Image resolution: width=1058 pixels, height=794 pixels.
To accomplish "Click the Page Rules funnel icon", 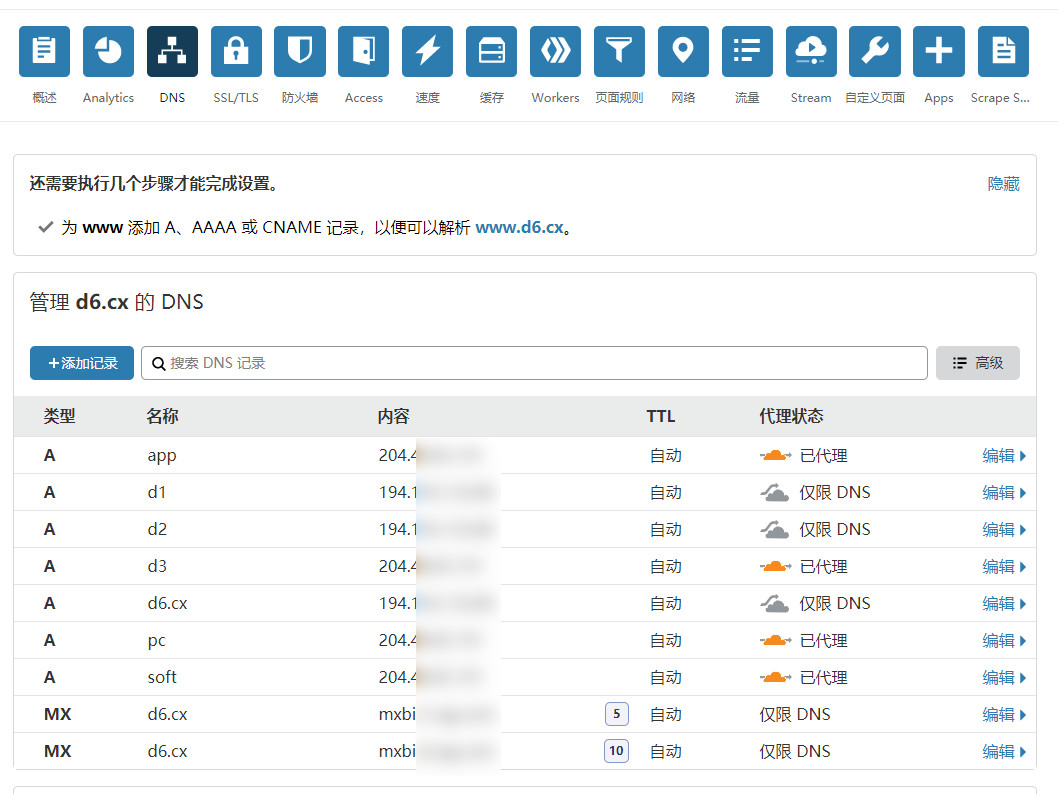I will tap(619, 52).
